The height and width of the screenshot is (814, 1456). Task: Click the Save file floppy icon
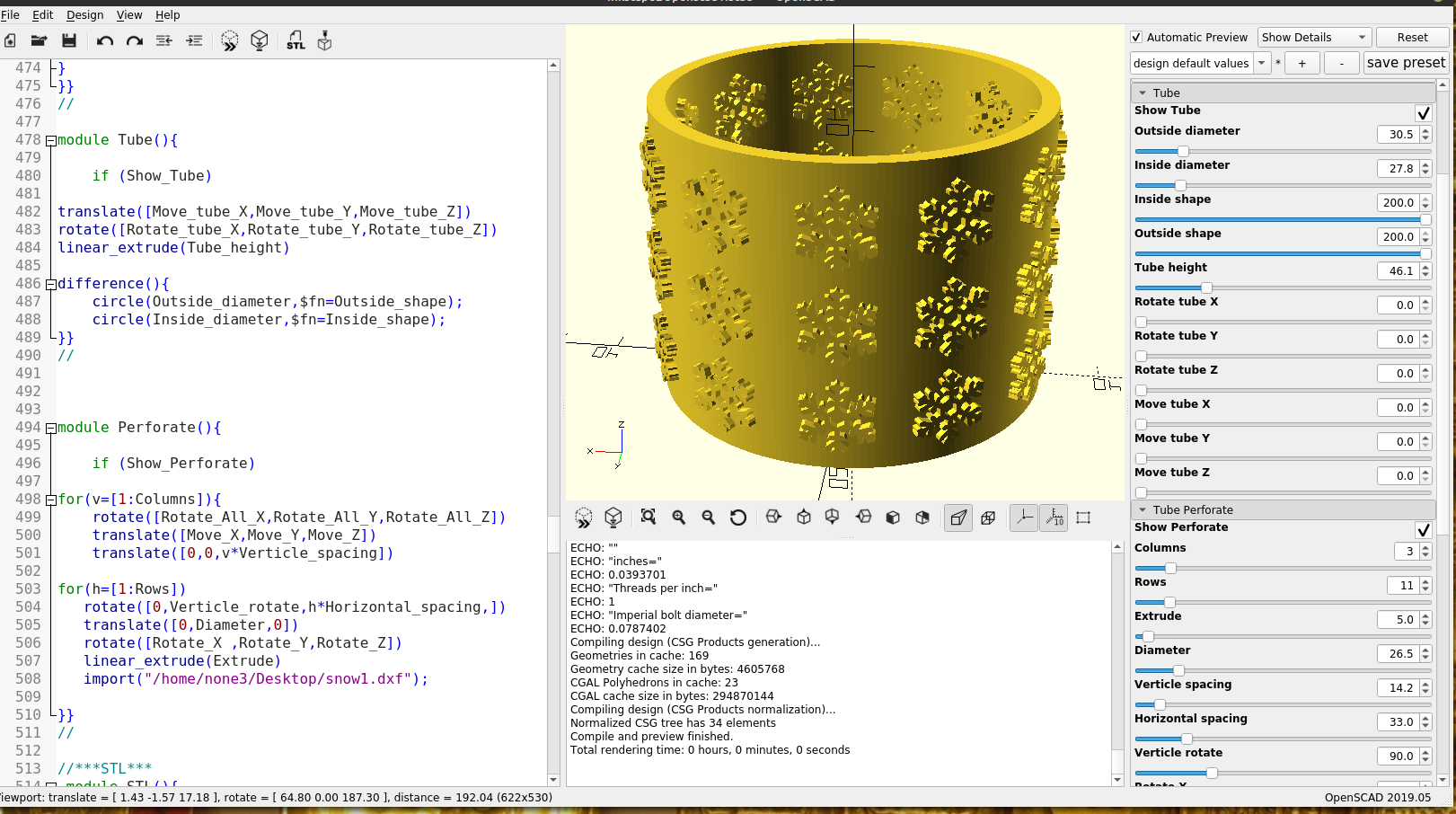(69, 40)
